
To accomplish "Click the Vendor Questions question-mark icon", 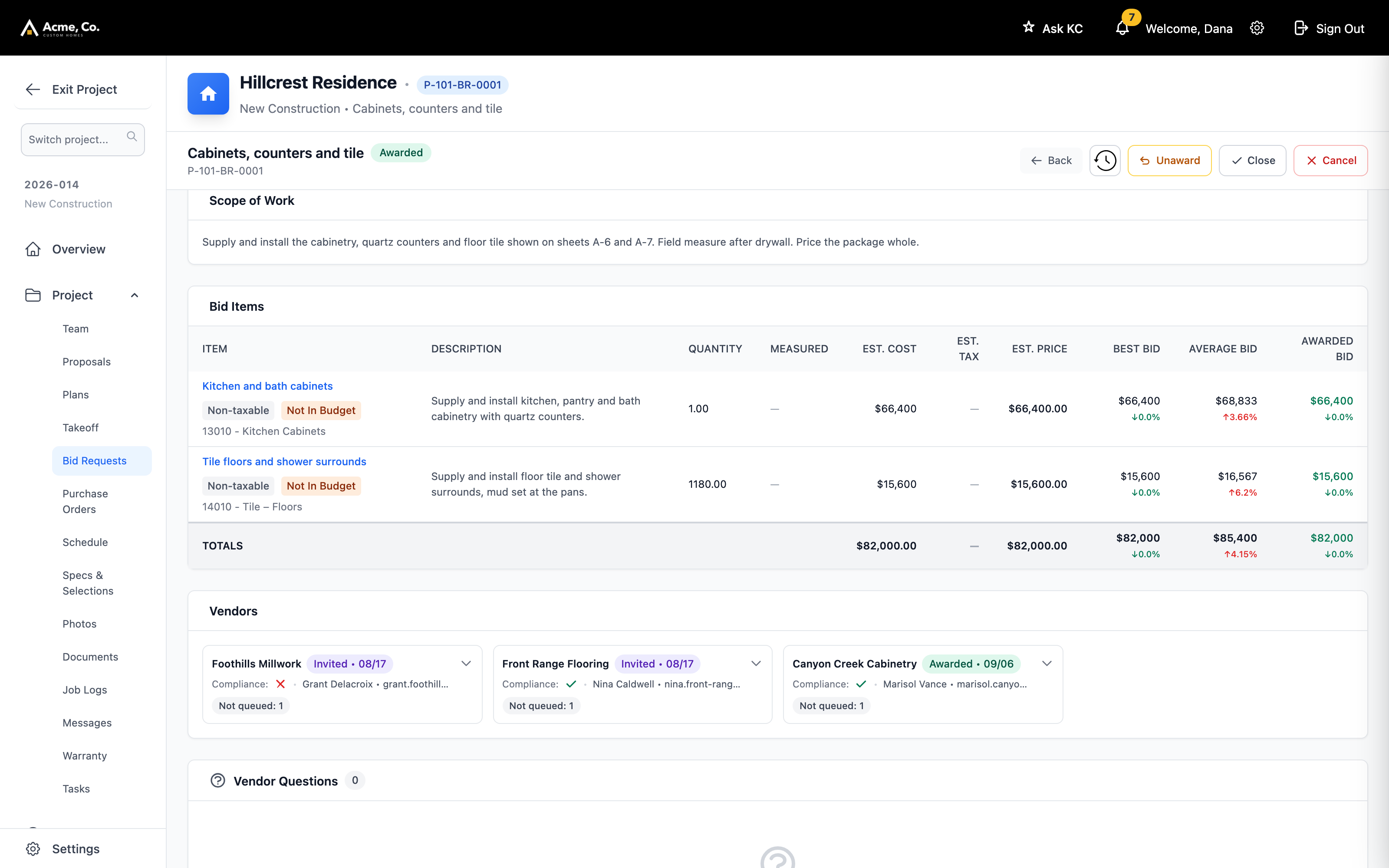I will coord(217,781).
